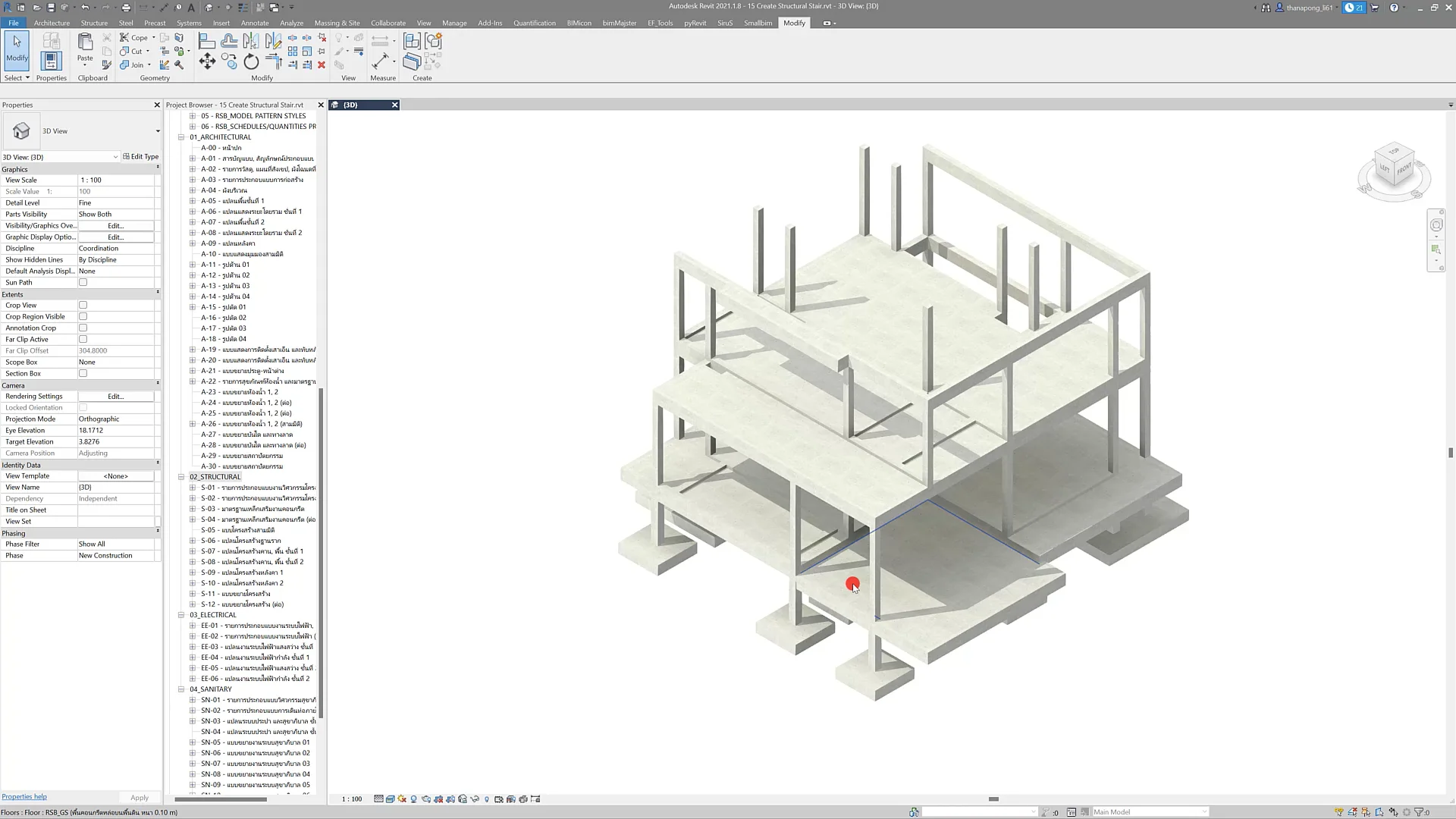This screenshot has width=1456, height=819.
Task: Click Rendering Settings Edit button
Action: coord(115,397)
